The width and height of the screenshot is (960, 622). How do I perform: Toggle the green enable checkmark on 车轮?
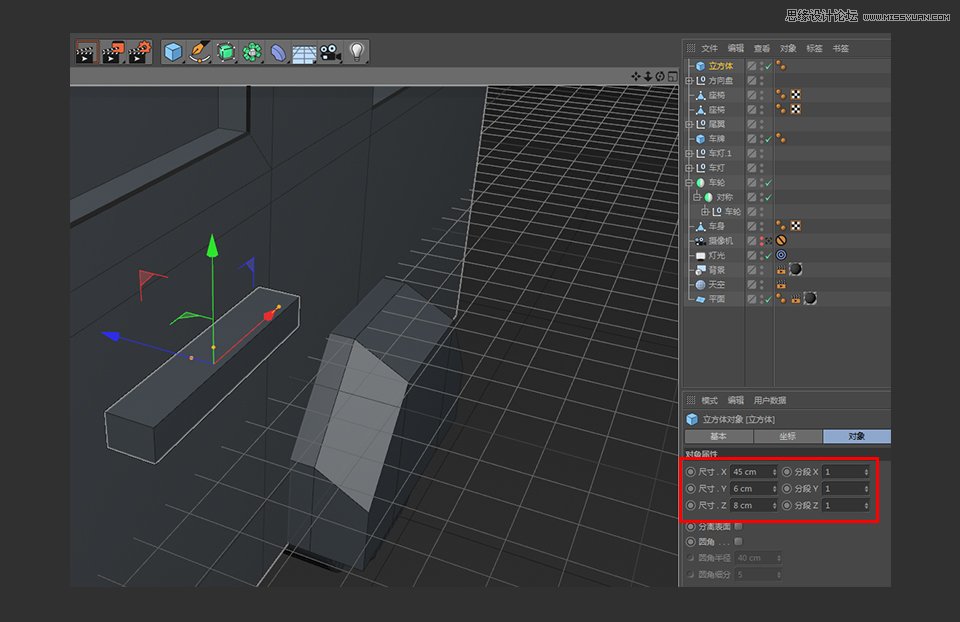(768, 181)
